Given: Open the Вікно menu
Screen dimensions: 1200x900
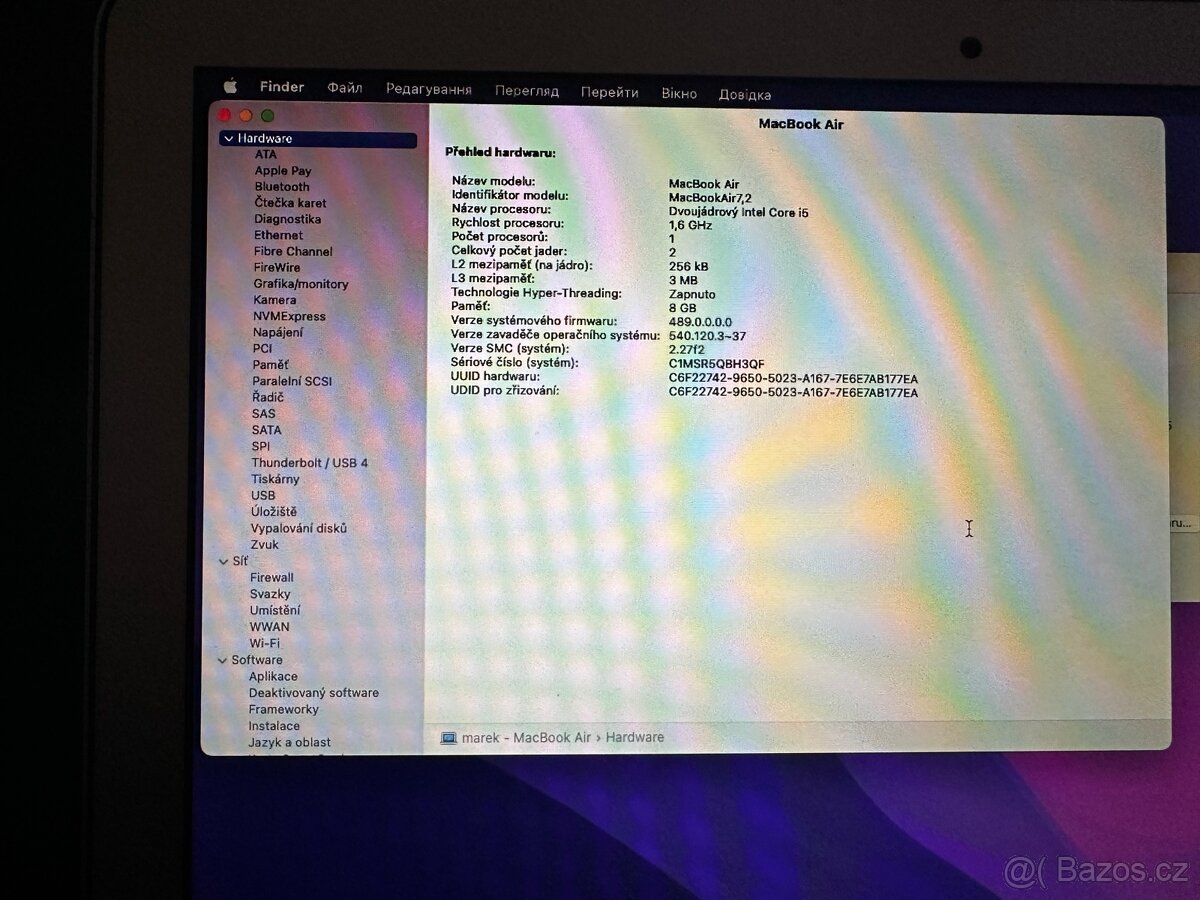Looking at the screenshot, I should tap(679, 92).
